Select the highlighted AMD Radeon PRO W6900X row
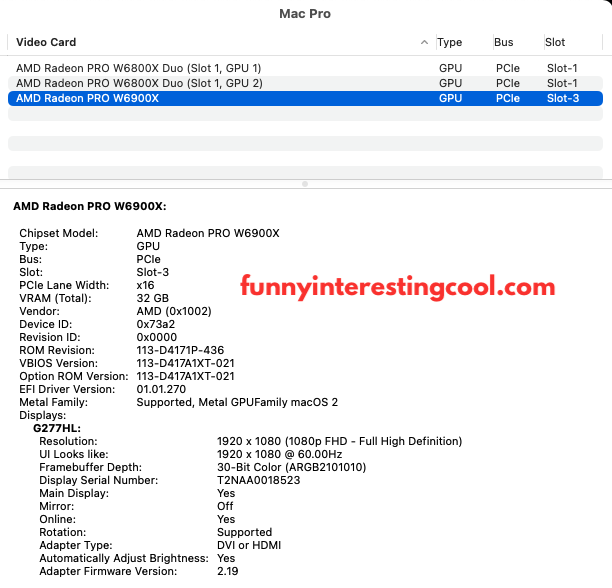 click(305, 98)
